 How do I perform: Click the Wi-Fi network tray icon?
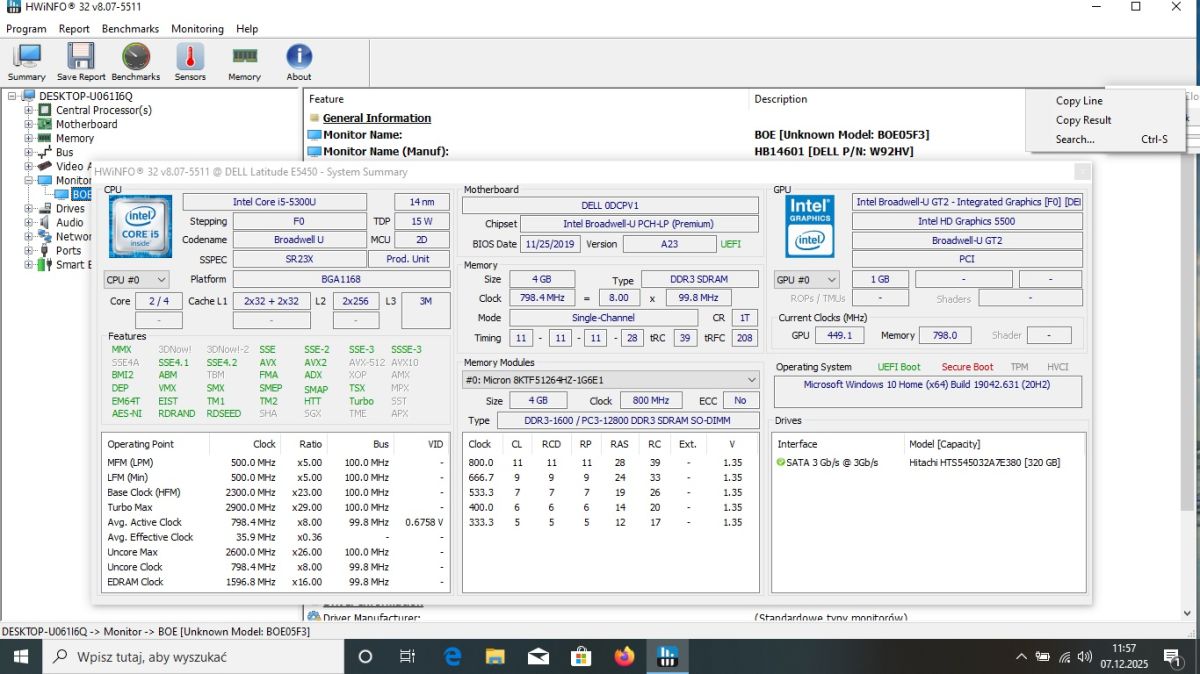[x=1065, y=657]
